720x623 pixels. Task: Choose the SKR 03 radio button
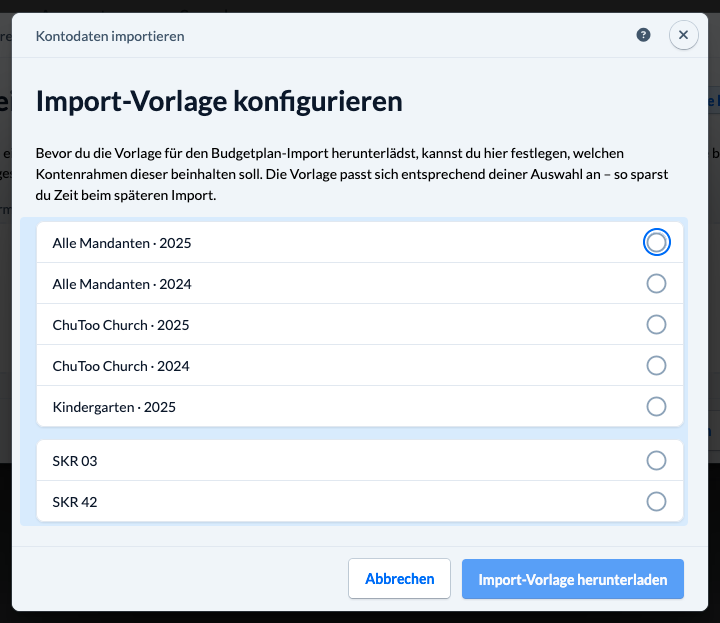point(656,461)
